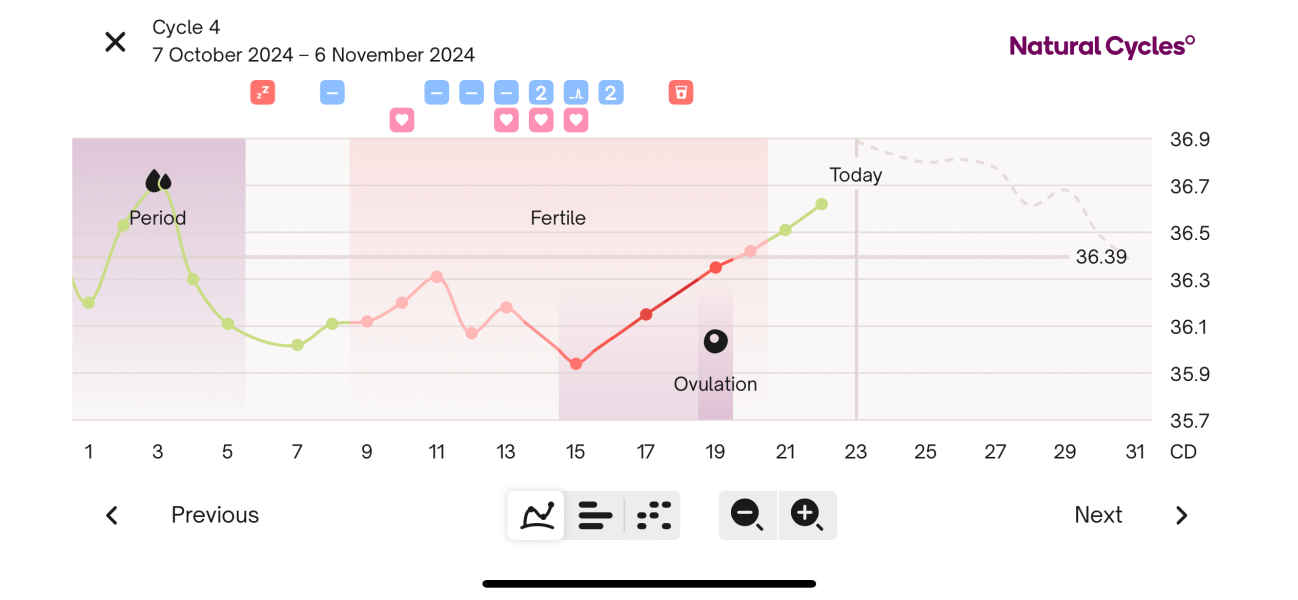This screenshot has height=600, width=1298.
Task: Click the red sleep (zZ) data icon
Action: point(262,92)
